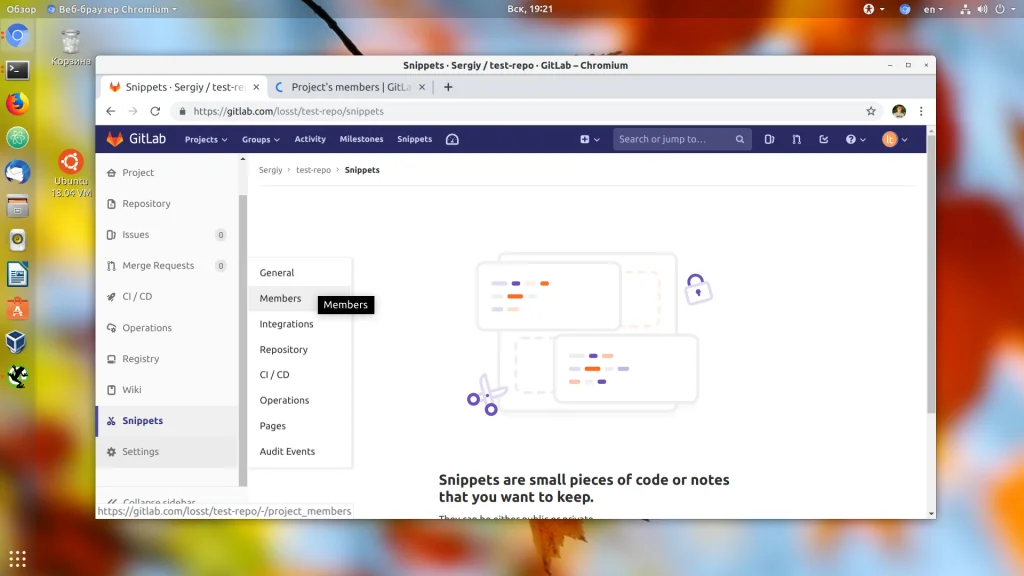
Task: Open Terminal from the dock
Action: point(18,70)
